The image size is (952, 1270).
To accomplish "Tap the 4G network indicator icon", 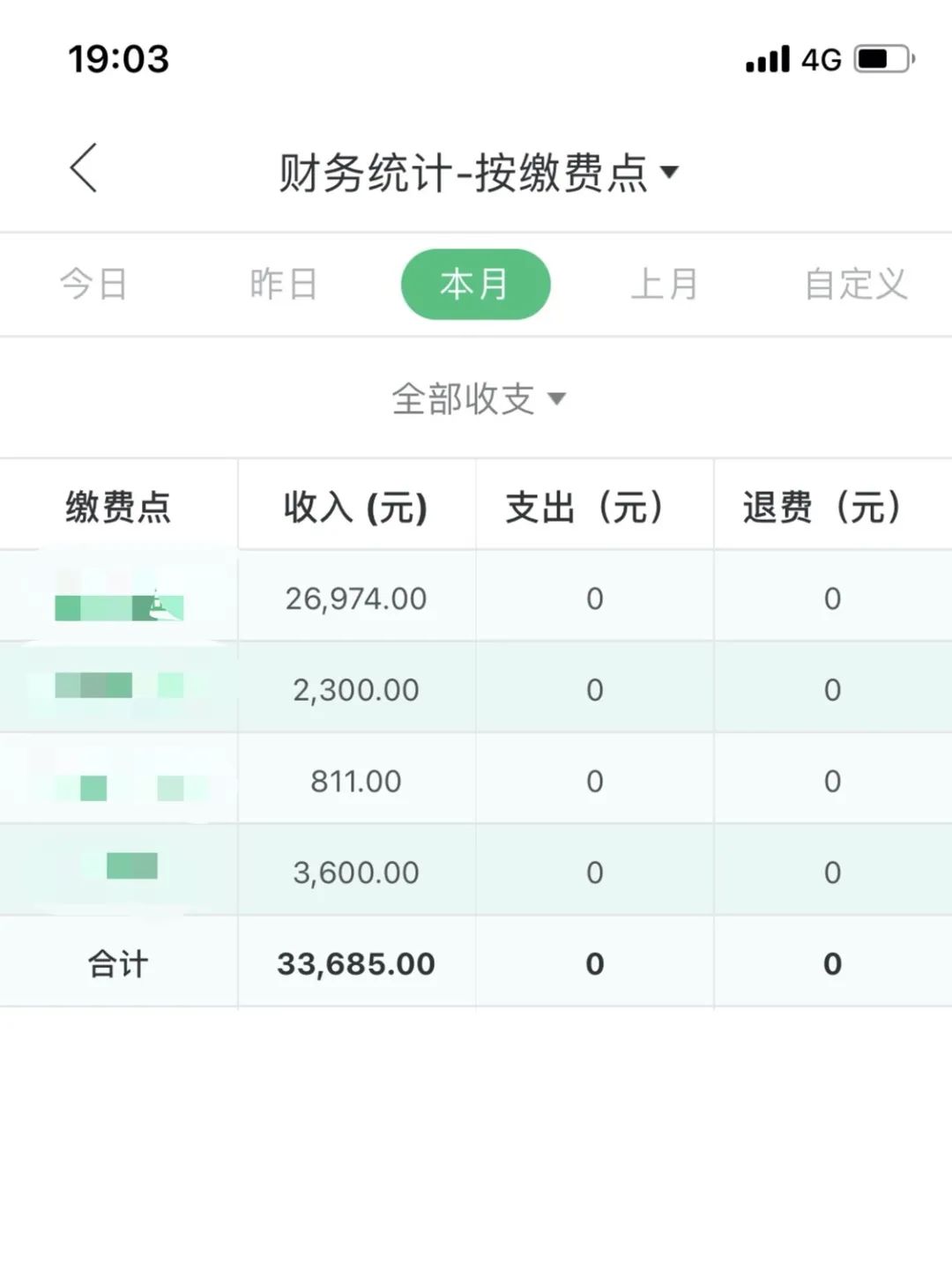I will 822,58.
